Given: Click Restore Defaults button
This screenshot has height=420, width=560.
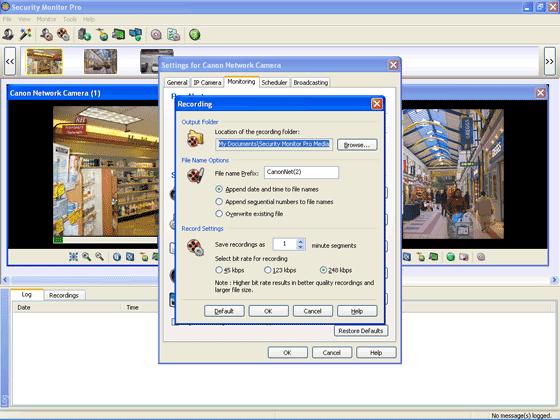Looking at the screenshot, I should tap(361, 331).
